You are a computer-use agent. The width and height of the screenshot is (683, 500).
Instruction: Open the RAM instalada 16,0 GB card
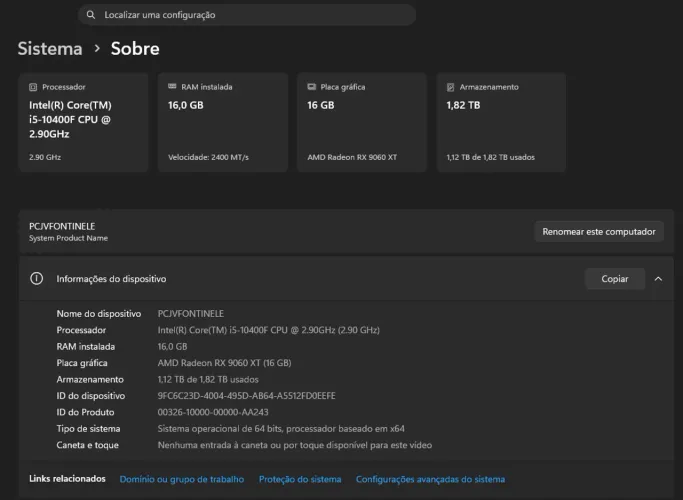223,122
